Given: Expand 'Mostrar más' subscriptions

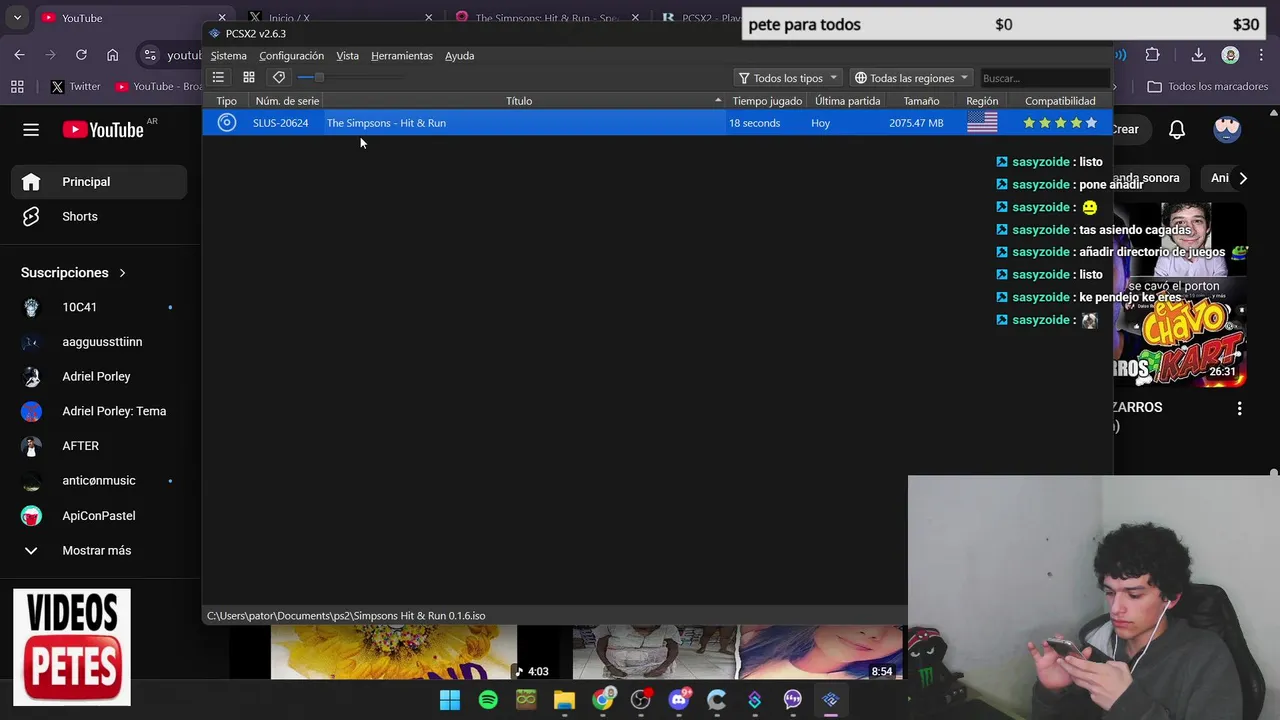Looking at the screenshot, I should [x=98, y=551].
